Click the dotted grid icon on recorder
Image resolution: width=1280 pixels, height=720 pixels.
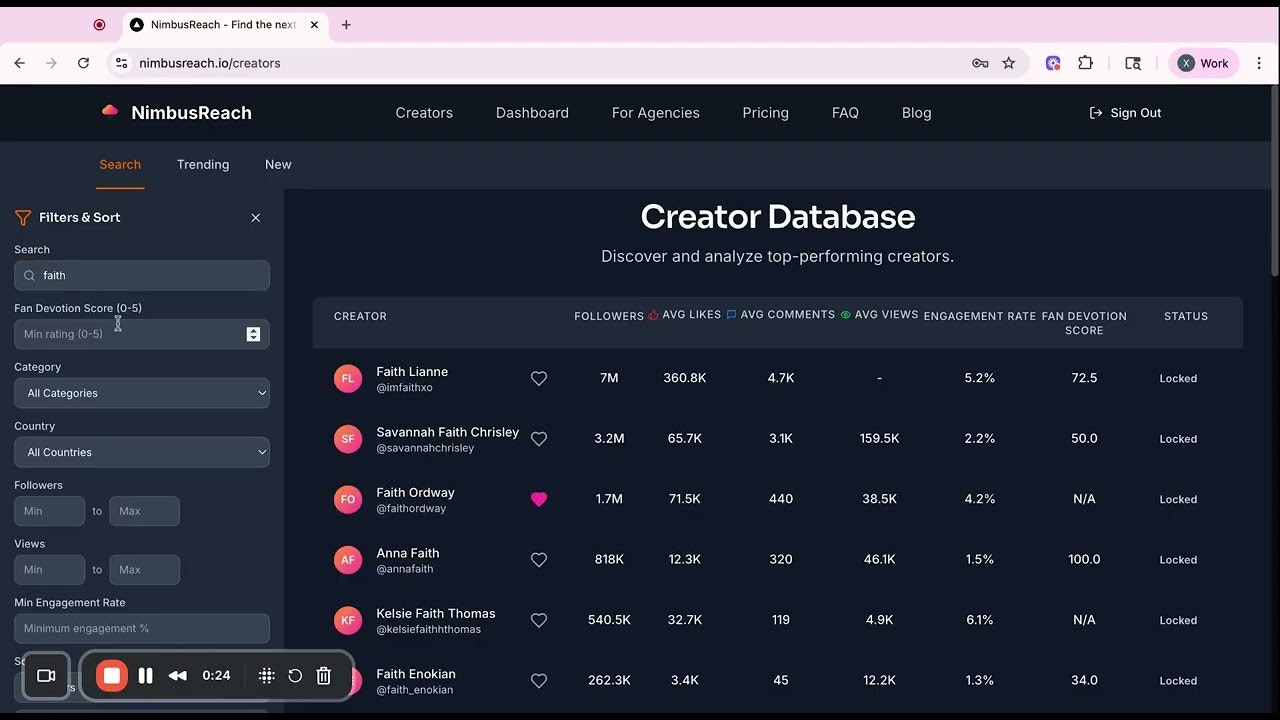click(x=266, y=676)
